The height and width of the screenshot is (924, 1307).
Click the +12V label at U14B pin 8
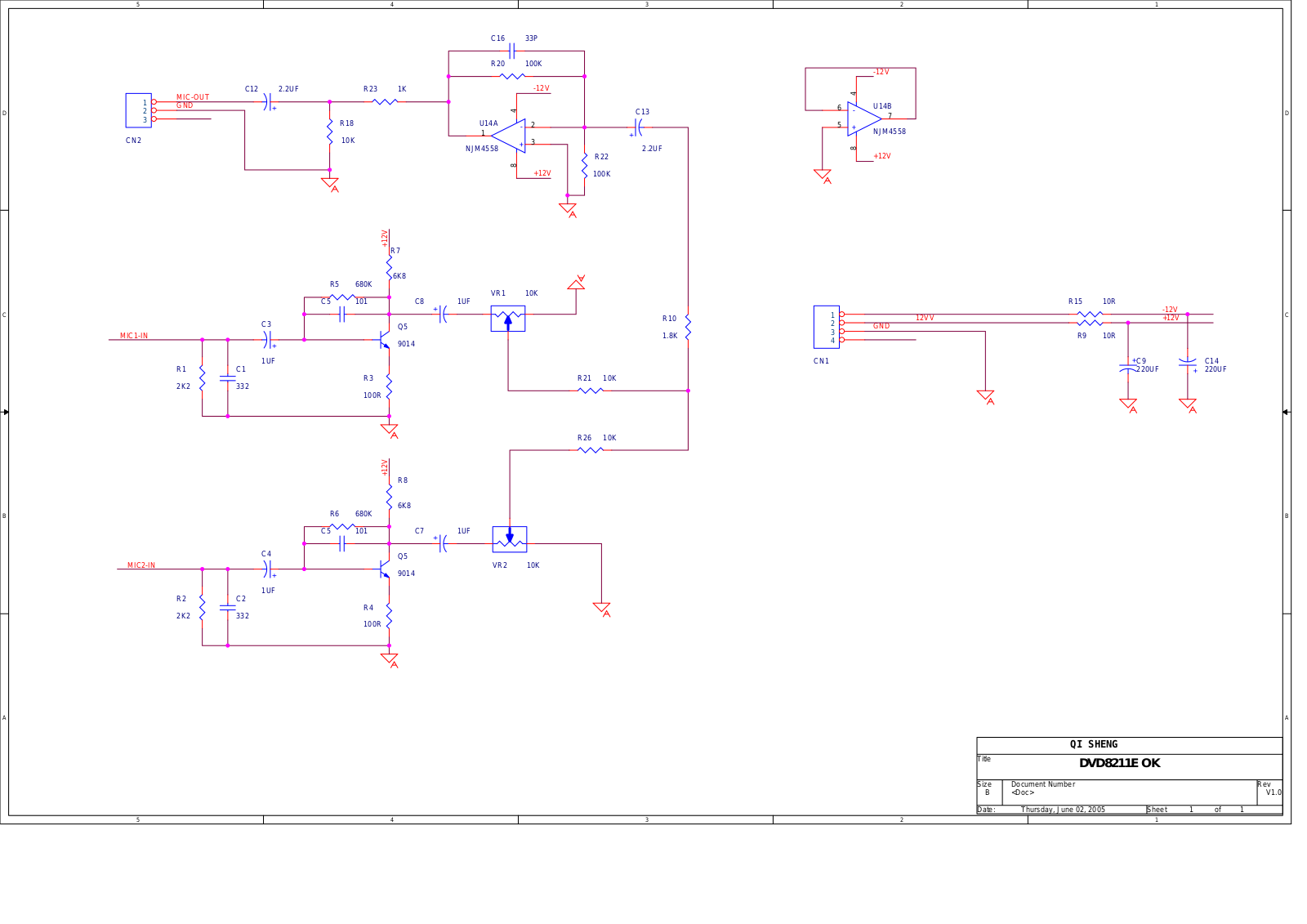coord(882,156)
